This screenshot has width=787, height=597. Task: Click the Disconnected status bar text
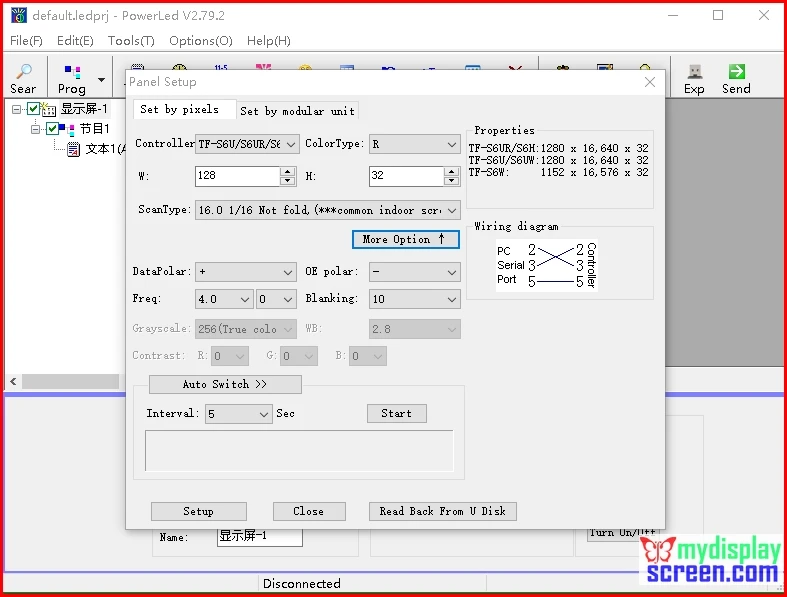click(x=302, y=583)
